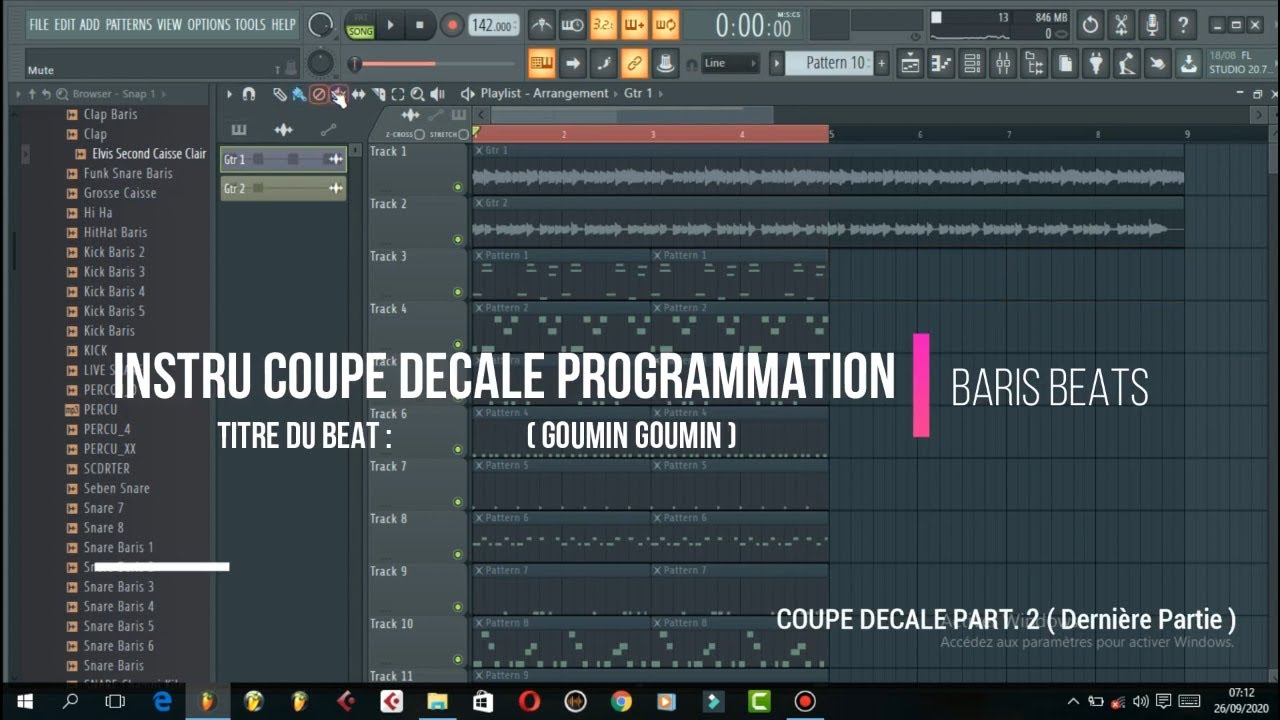Select the paint brush tool in playlist
This screenshot has height=720, width=1280.
pyautogui.click(x=299, y=94)
